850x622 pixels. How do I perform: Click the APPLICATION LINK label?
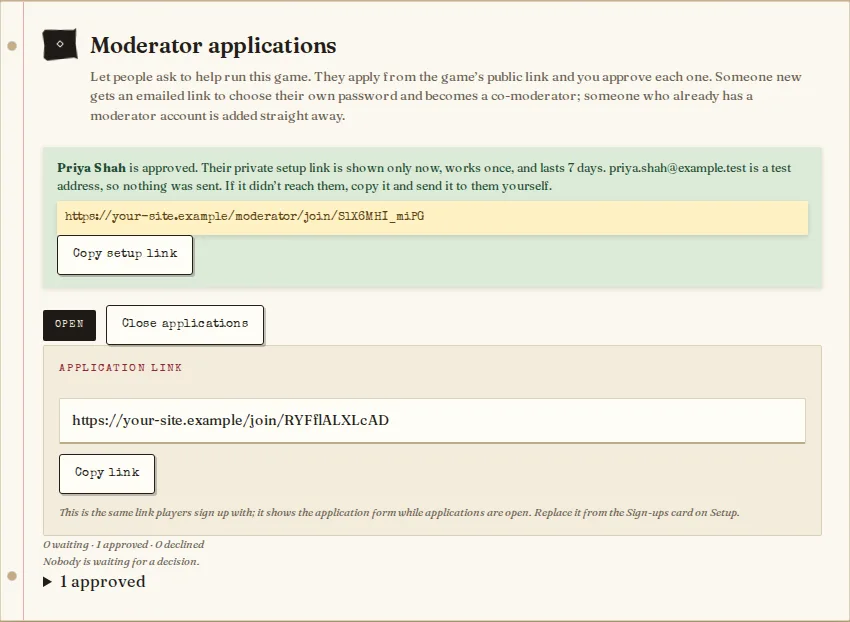pos(120,367)
